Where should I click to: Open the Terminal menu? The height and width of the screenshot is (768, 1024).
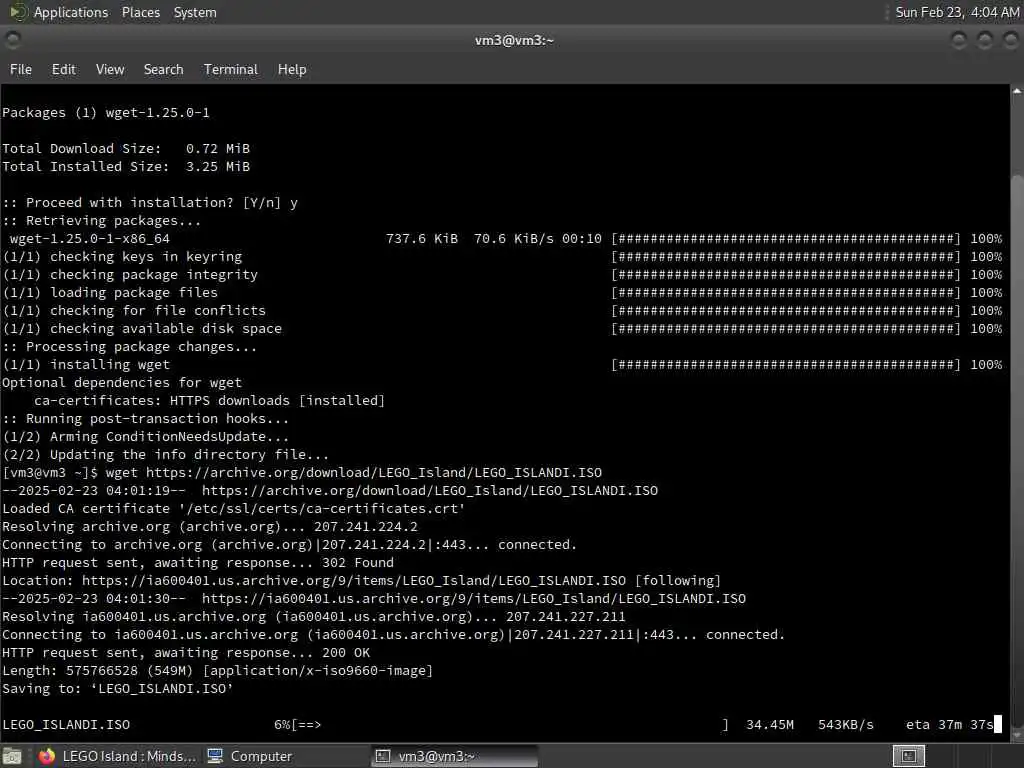[231, 69]
